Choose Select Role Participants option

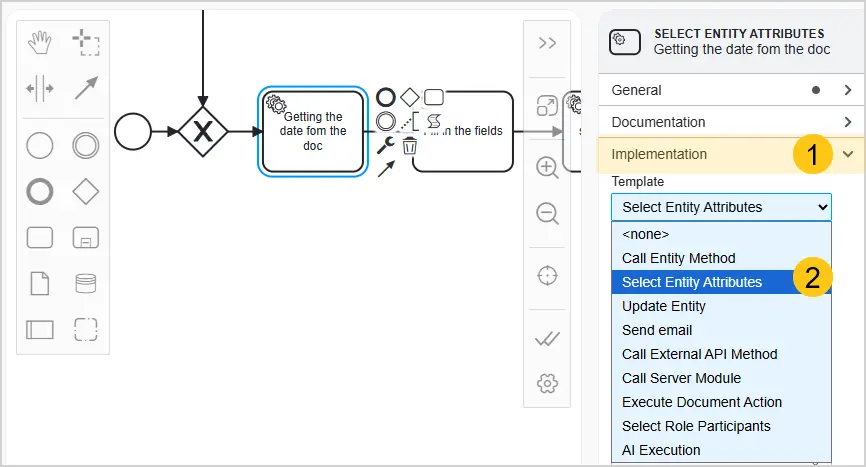point(721,426)
